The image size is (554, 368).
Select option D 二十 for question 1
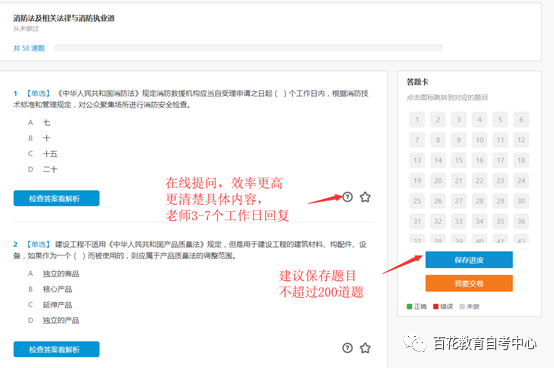click(x=43, y=169)
